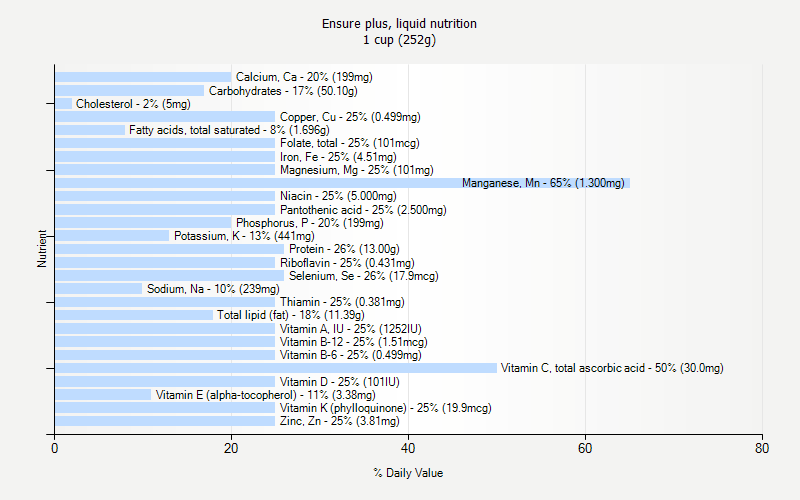Image resolution: width=800 pixels, height=500 pixels.
Task: Click the 'Vitamin D - 25% (101IU)' label
Action: coord(339,382)
